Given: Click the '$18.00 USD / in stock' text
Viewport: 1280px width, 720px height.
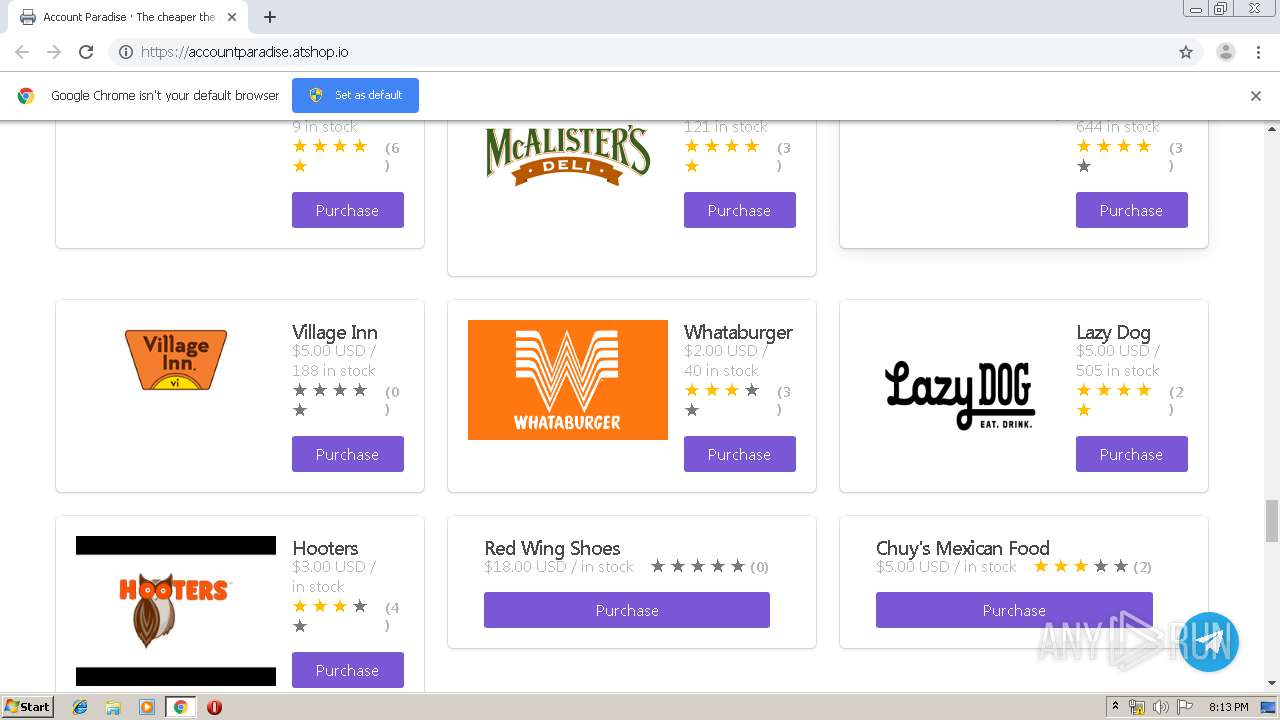Looking at the screenshot, I should pyautogui.click(x=559, y=567).
